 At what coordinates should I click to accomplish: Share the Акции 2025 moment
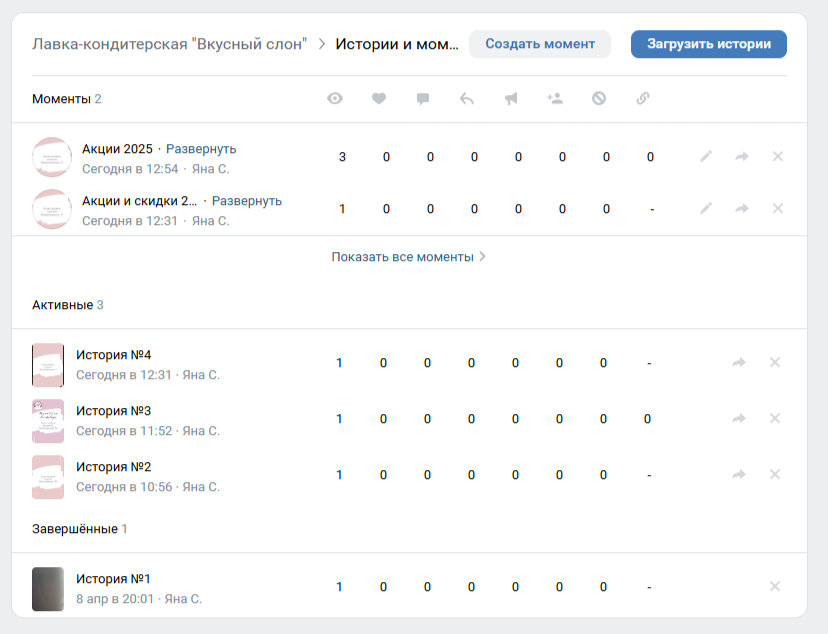click(x=742, y=156)
